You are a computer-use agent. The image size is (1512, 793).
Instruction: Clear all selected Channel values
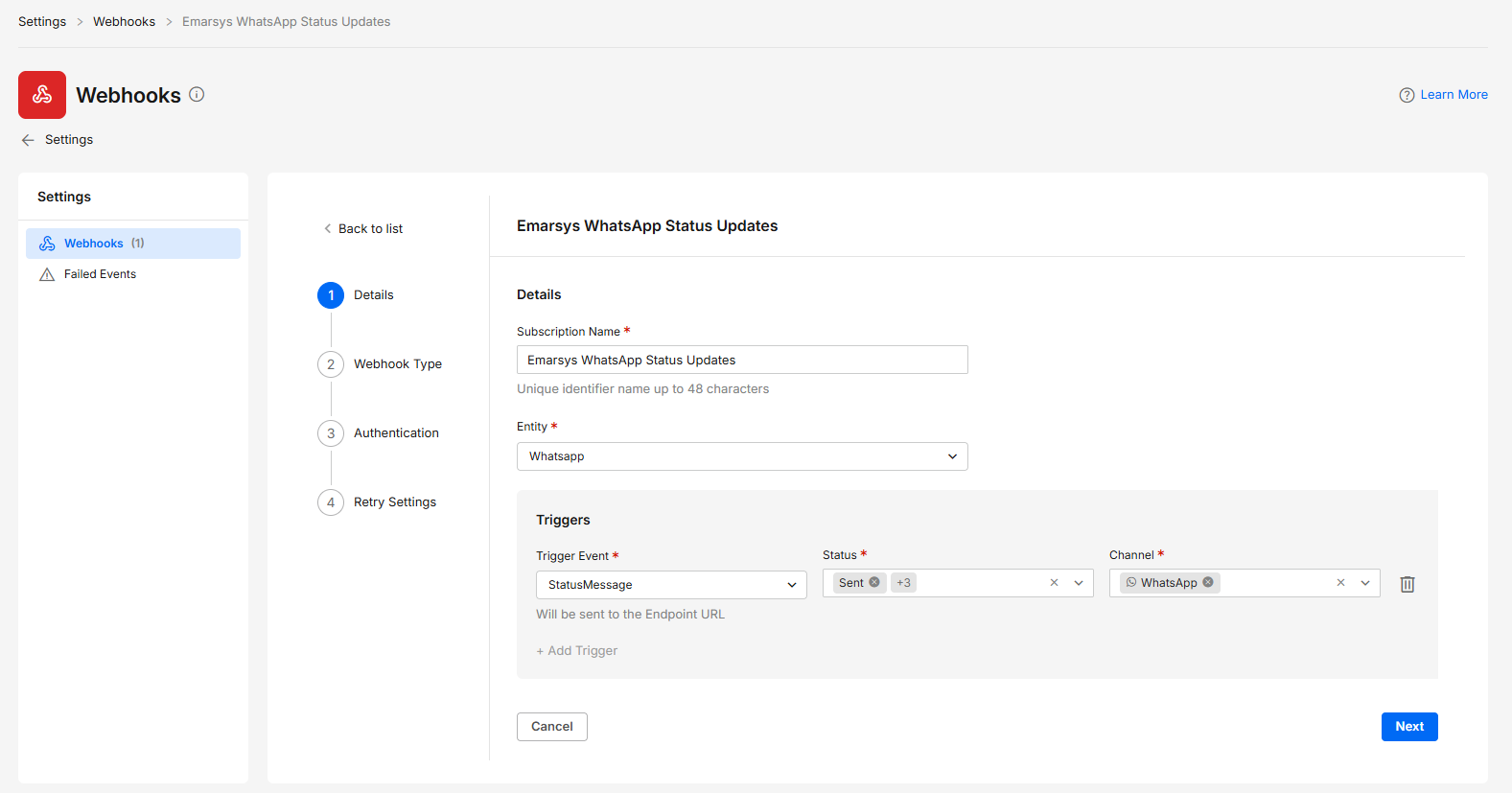pyautogui.click(x=1340, y=582)
